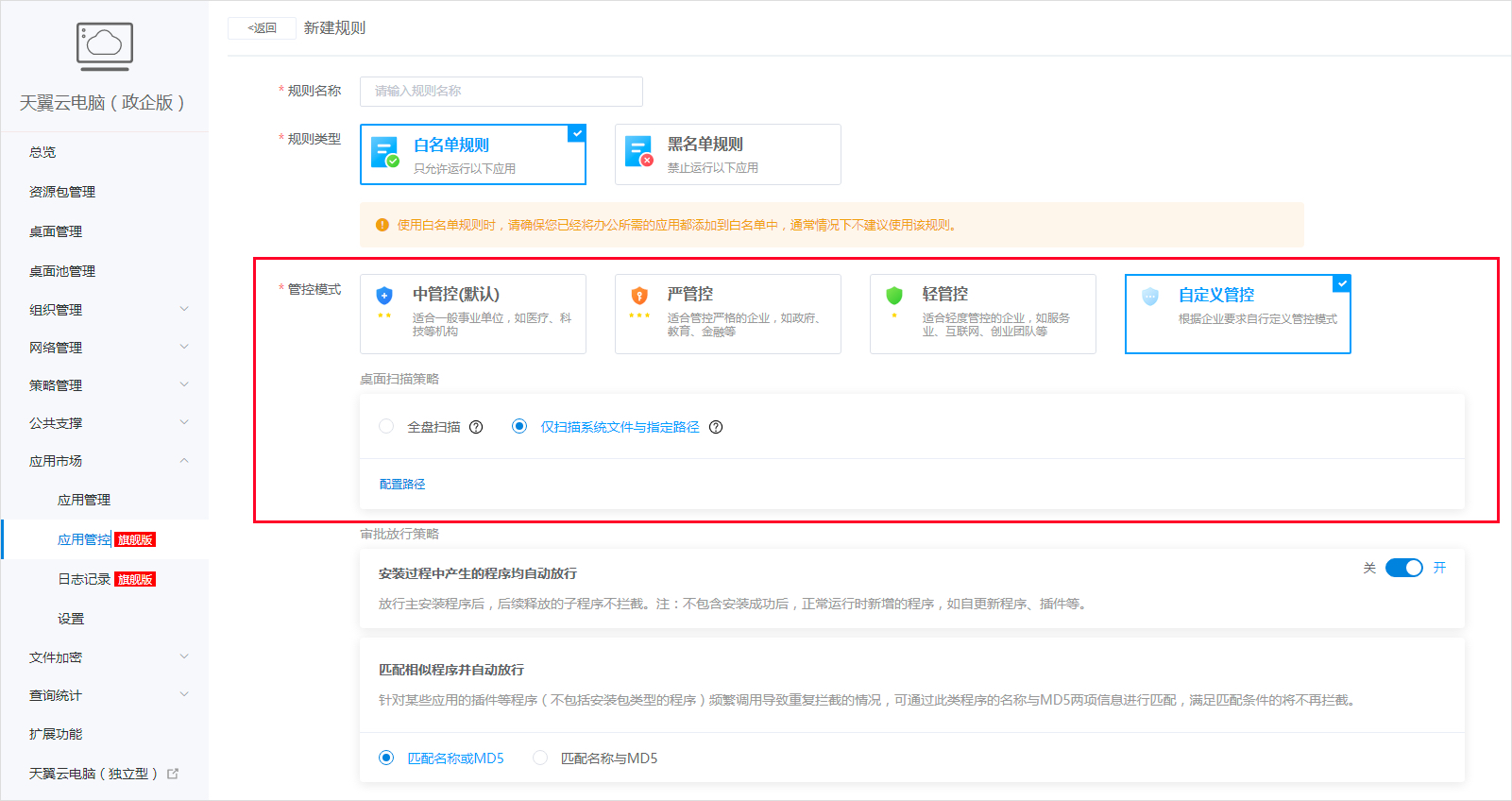Click the orange warning icon in notice

382,225
